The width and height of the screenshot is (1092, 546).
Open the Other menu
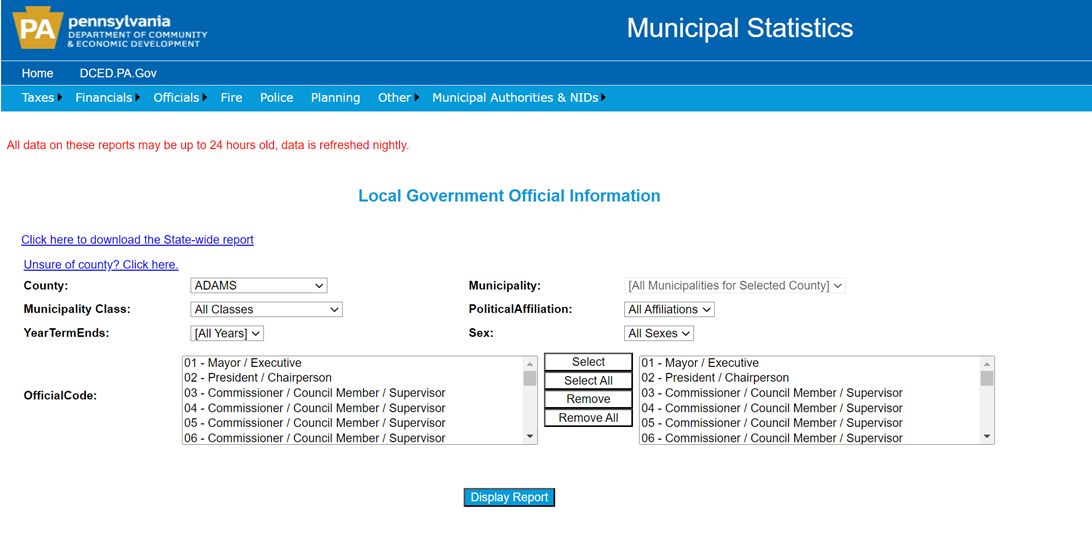click(394, 98)
